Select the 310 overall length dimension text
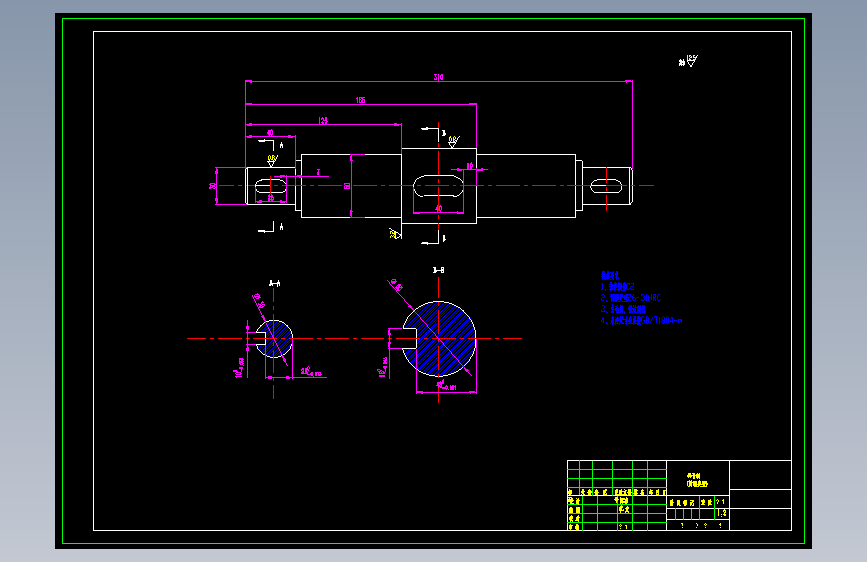Image resolution: width=867 pixels, height=562 pixels. (438, 77)
